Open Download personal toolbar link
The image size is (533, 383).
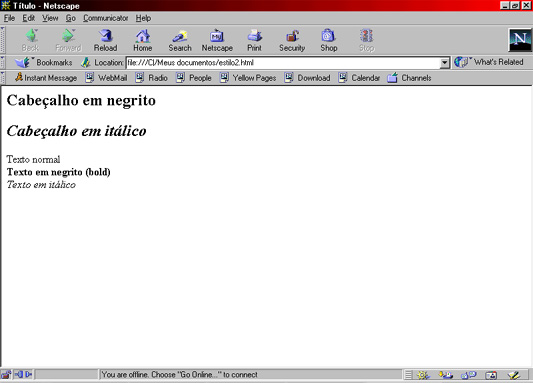[307, 78]
